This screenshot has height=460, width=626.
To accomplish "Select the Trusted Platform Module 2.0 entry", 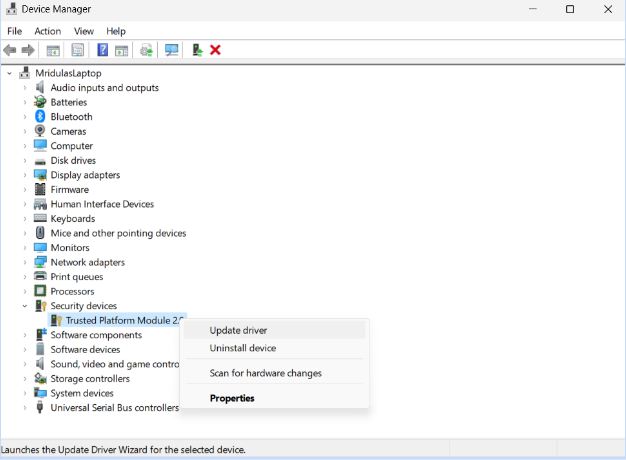I will click(125, 320).
